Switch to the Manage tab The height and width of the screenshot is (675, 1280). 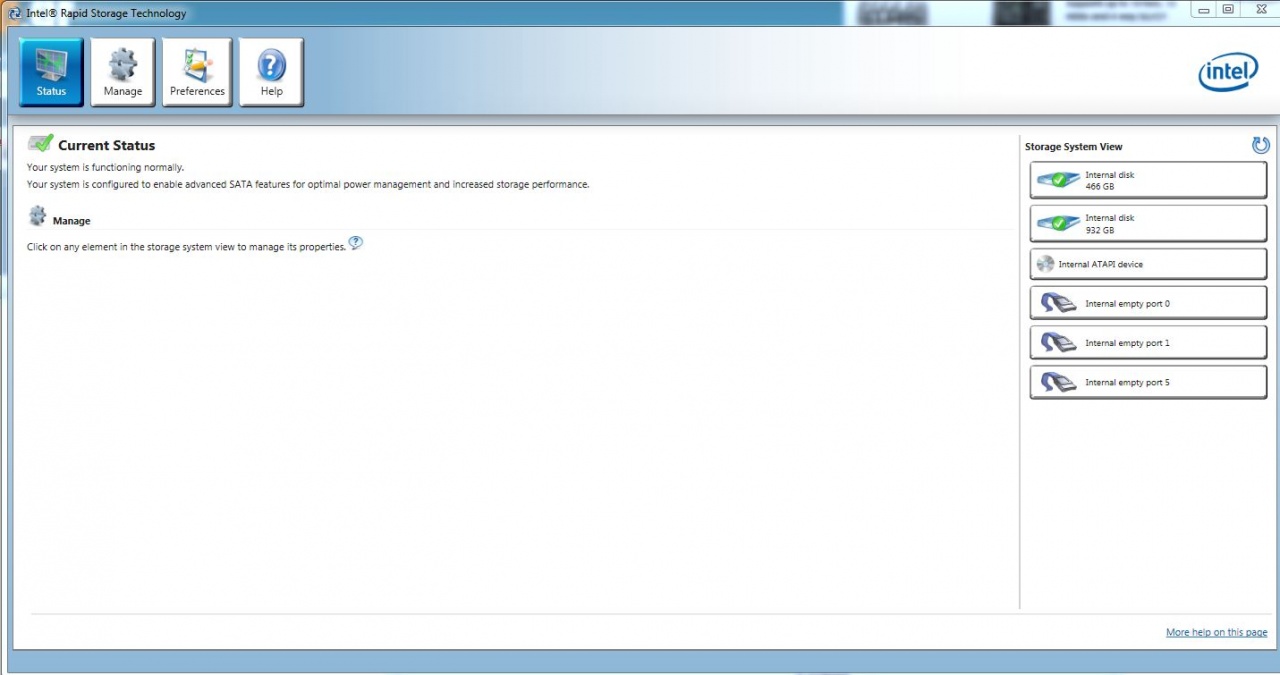(x=122, y=72)
